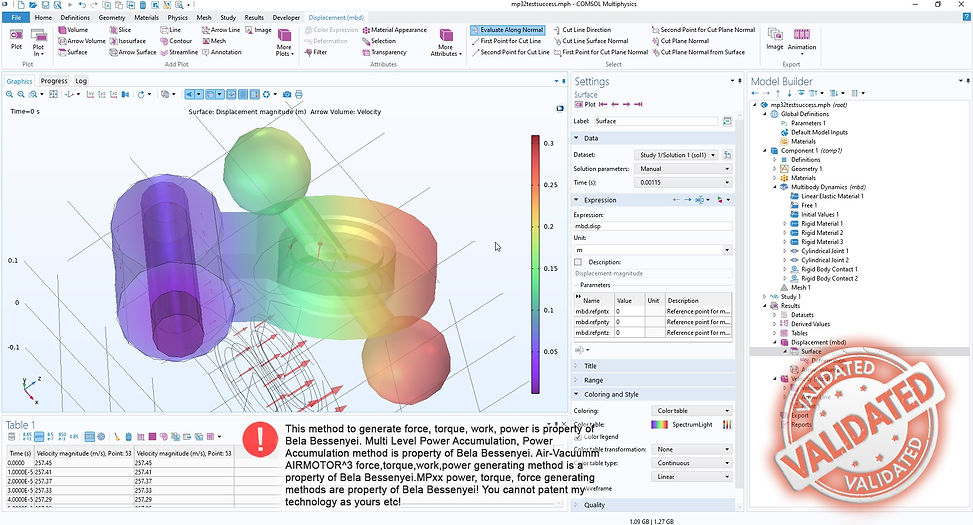
Task: Open the More Plots dropdown
Action: pos(284,42)
